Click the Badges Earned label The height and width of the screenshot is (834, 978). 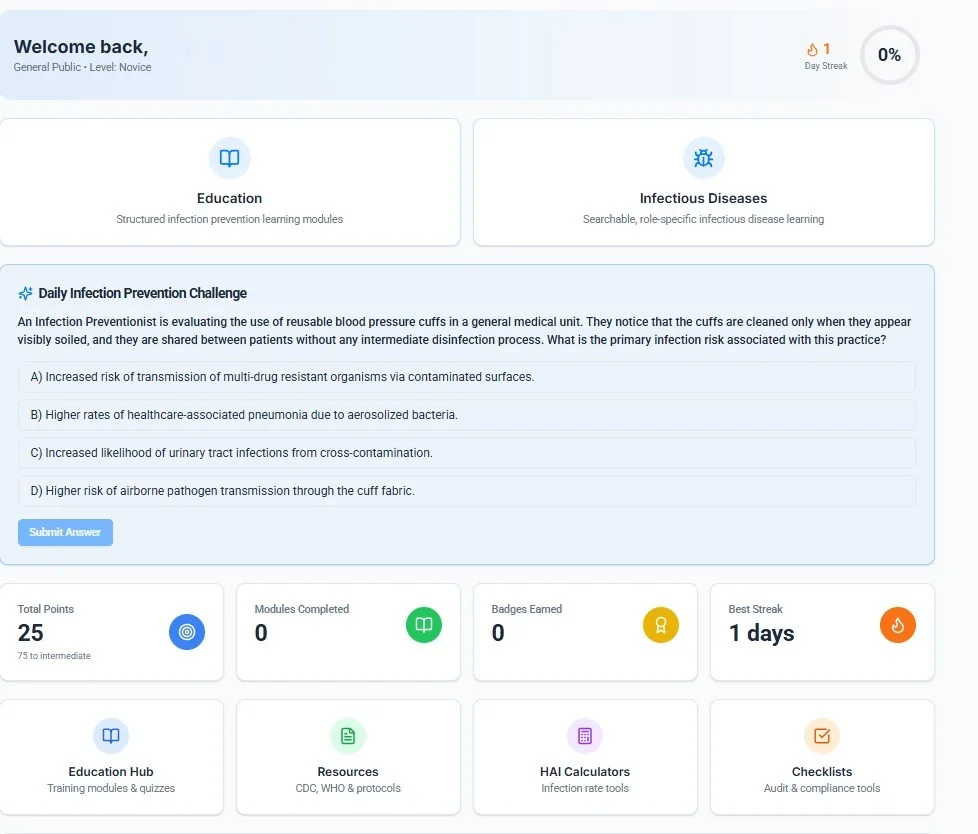tap(527, 609)
